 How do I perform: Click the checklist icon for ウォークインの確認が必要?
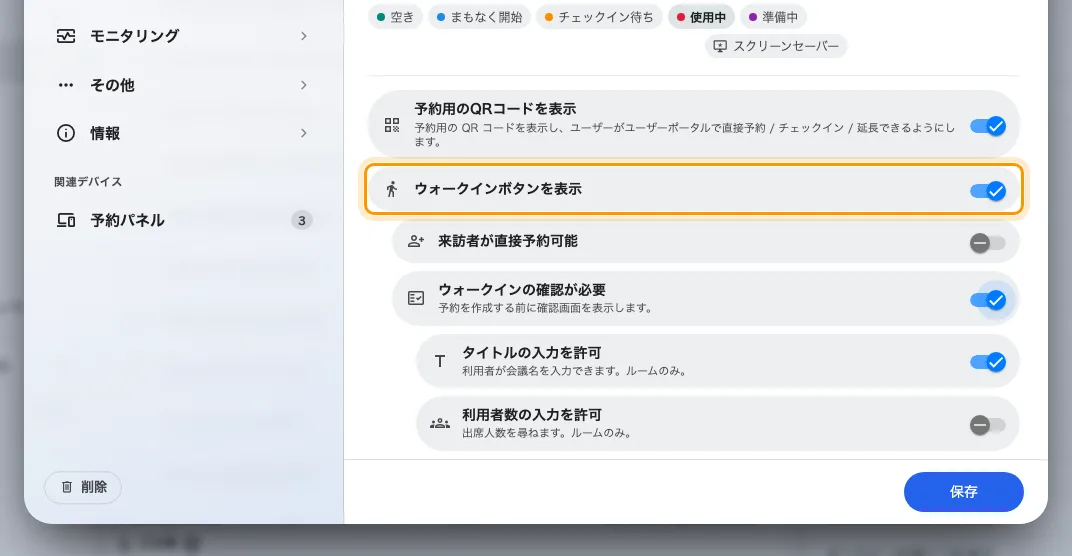coord(416,298)
